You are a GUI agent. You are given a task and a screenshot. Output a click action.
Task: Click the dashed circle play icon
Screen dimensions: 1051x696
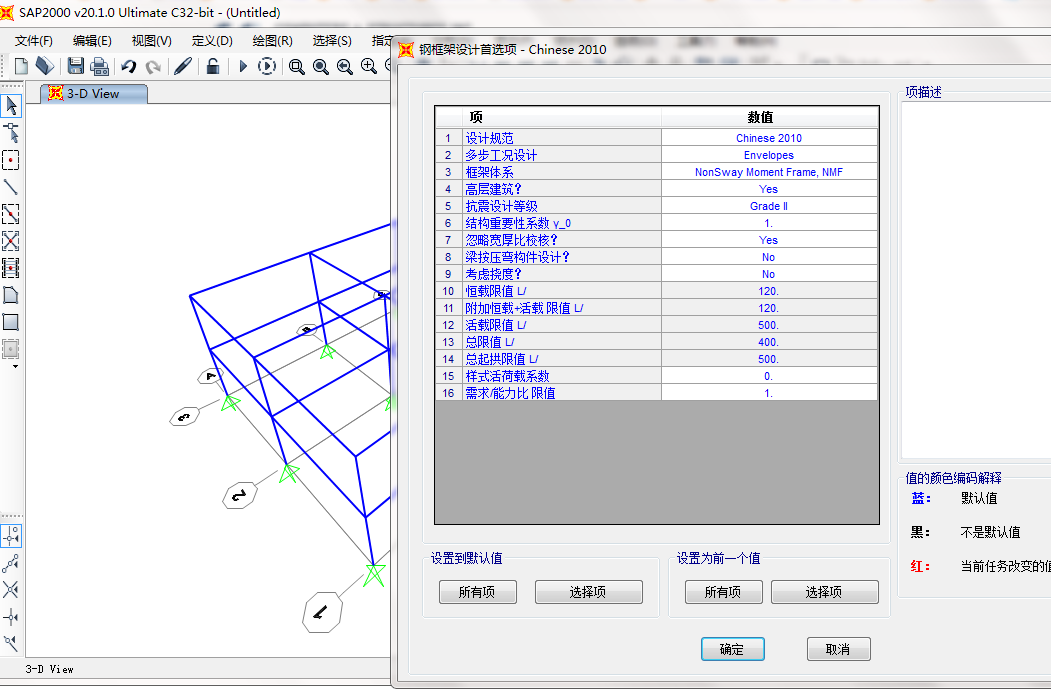[x=267, y=66]
